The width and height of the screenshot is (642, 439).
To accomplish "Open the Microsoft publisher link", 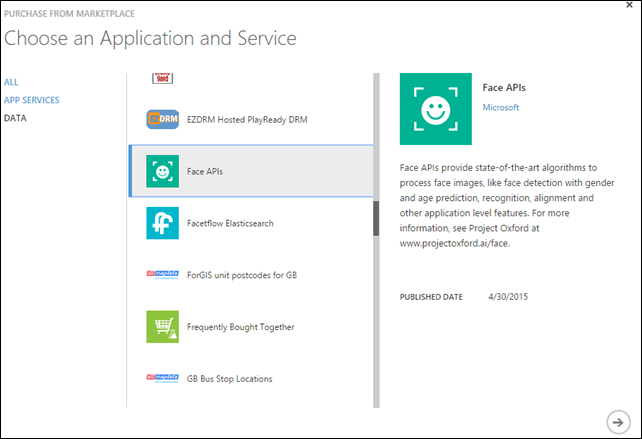I will 501,106.
